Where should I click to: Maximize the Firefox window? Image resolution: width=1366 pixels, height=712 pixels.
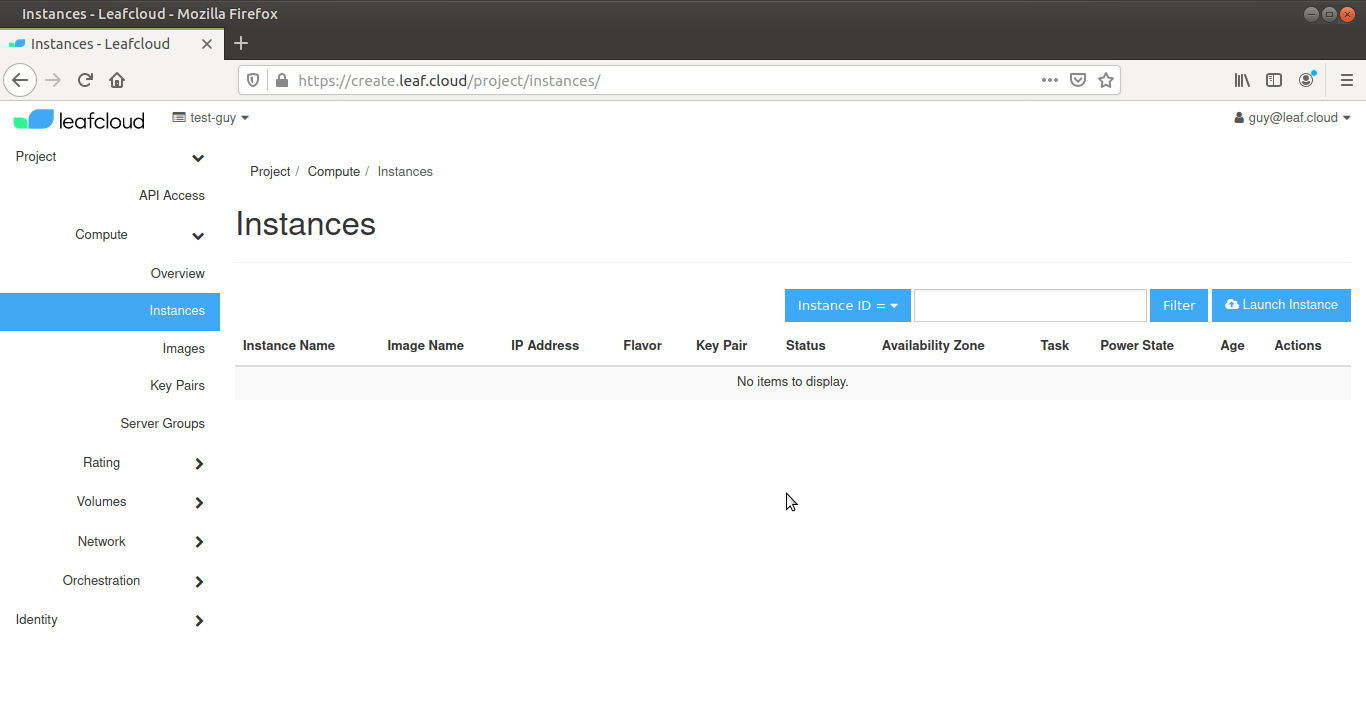(x=1329, y=14)
